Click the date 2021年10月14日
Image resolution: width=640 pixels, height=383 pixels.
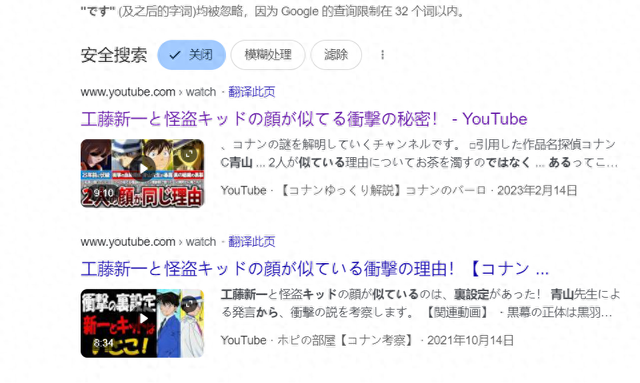[x=471, y=340]
